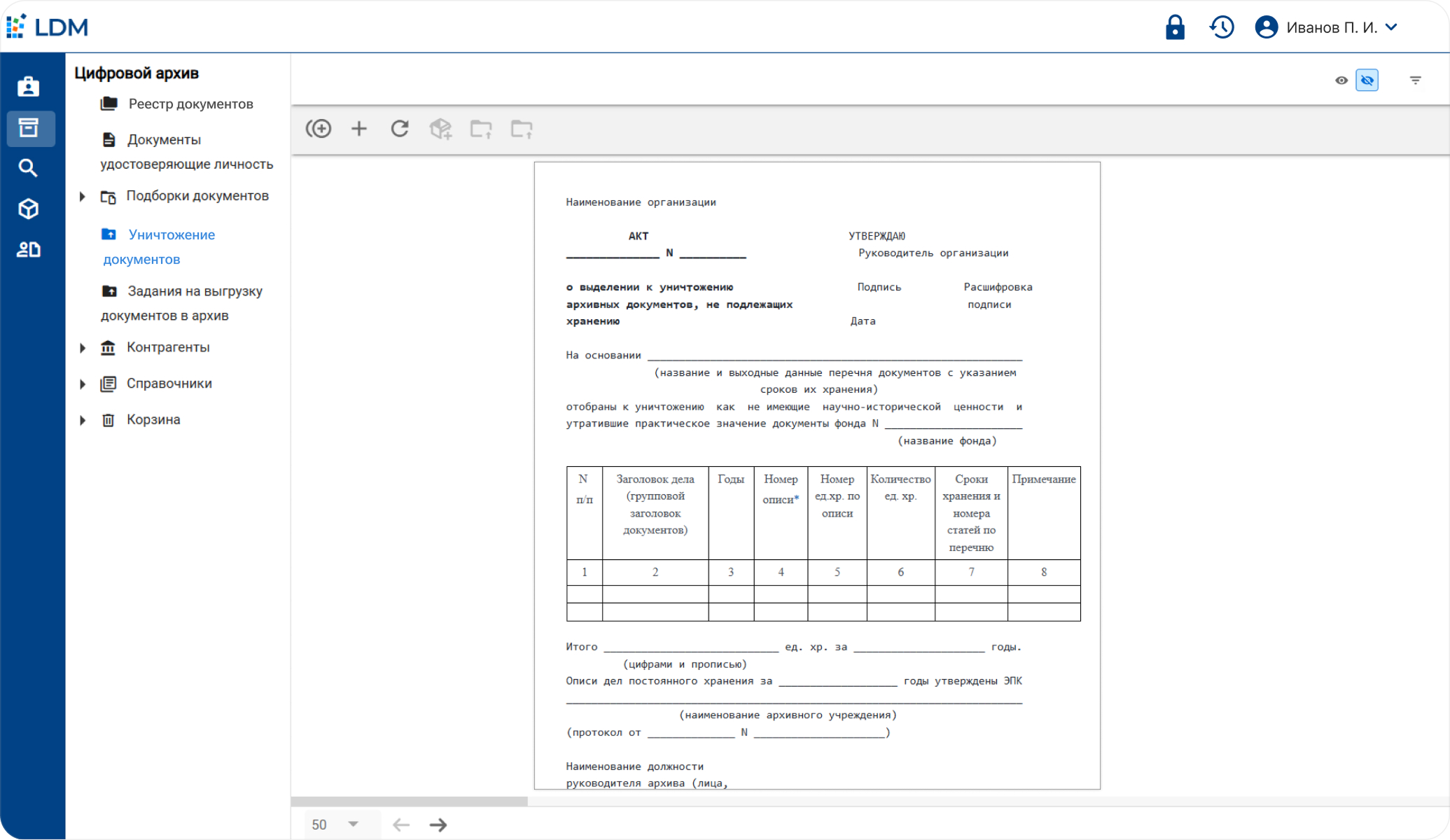Click the plain plus add icon
The image size is (1450, 840).
tap(359, 129)
